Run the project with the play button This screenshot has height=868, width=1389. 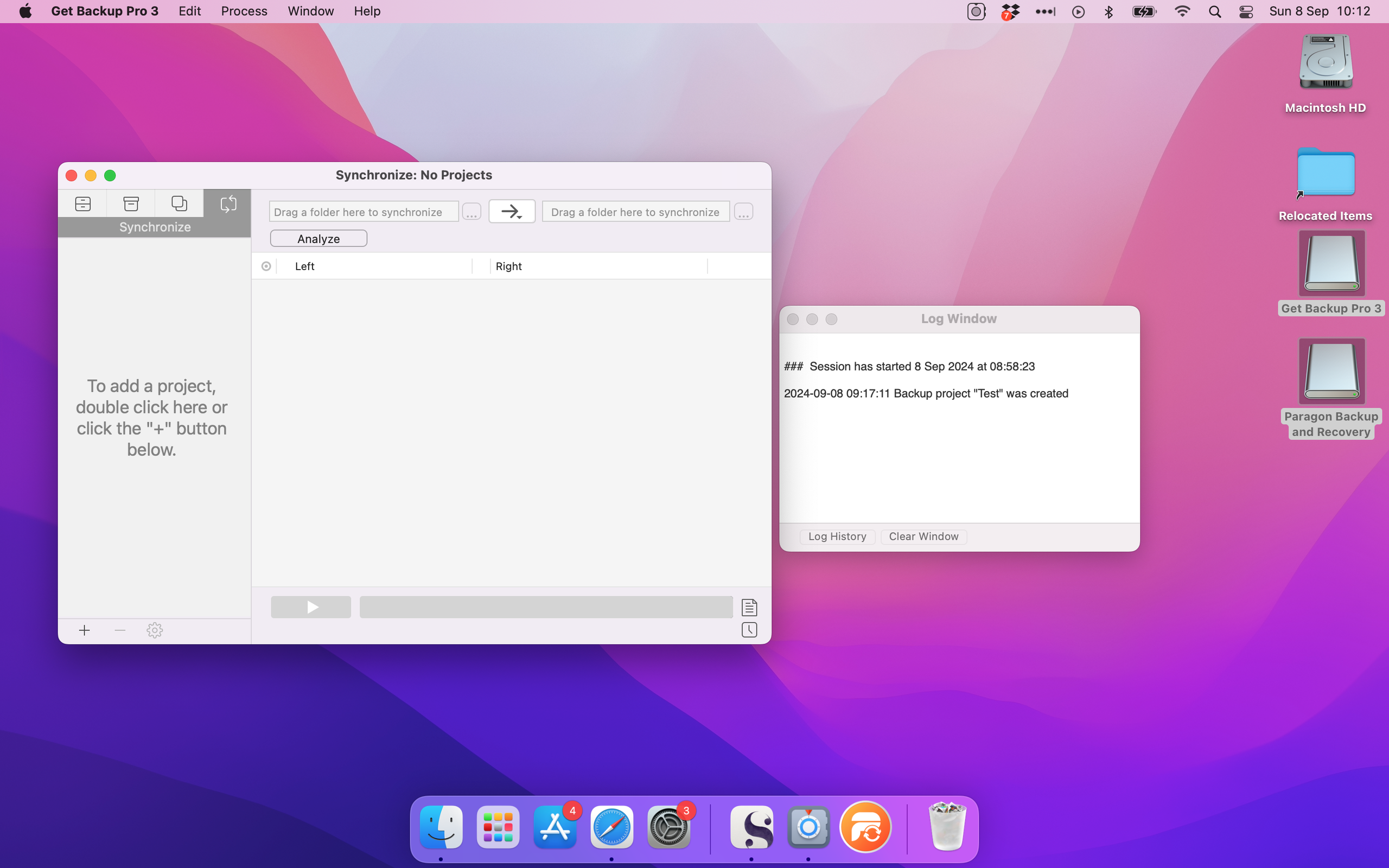(x=310, y=606)
